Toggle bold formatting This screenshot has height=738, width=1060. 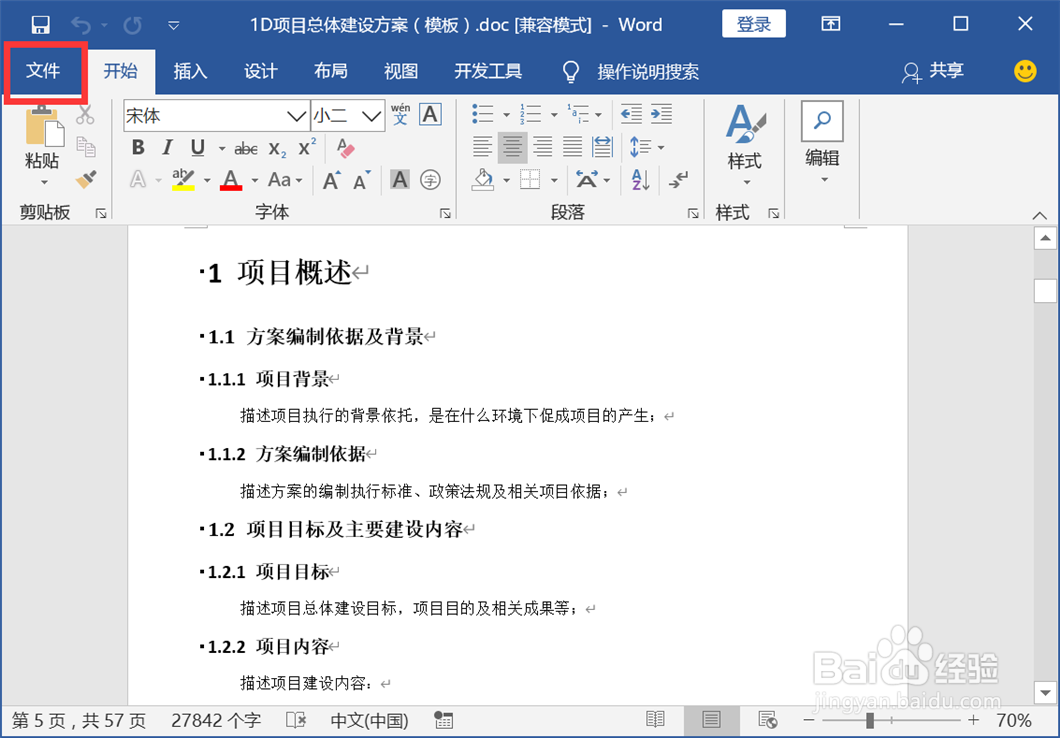click(138, 147)
